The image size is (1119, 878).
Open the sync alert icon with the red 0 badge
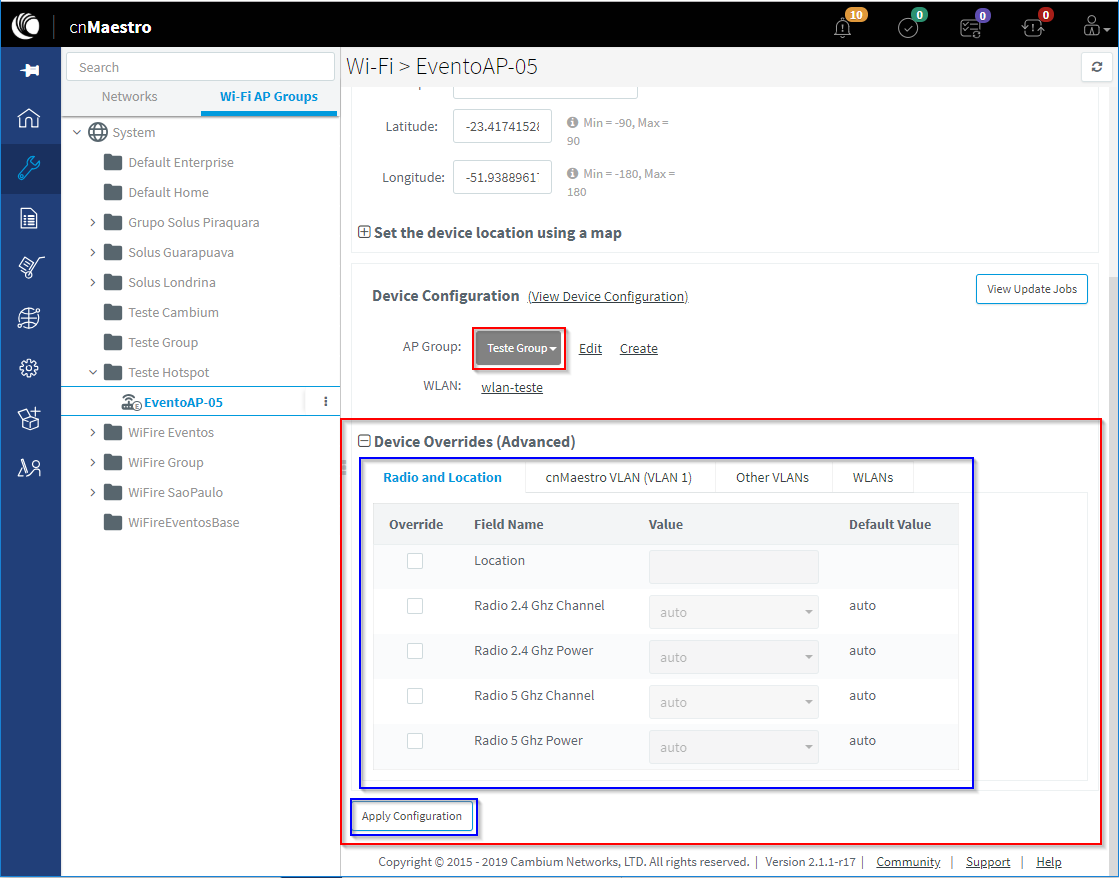coord(1033,28)
